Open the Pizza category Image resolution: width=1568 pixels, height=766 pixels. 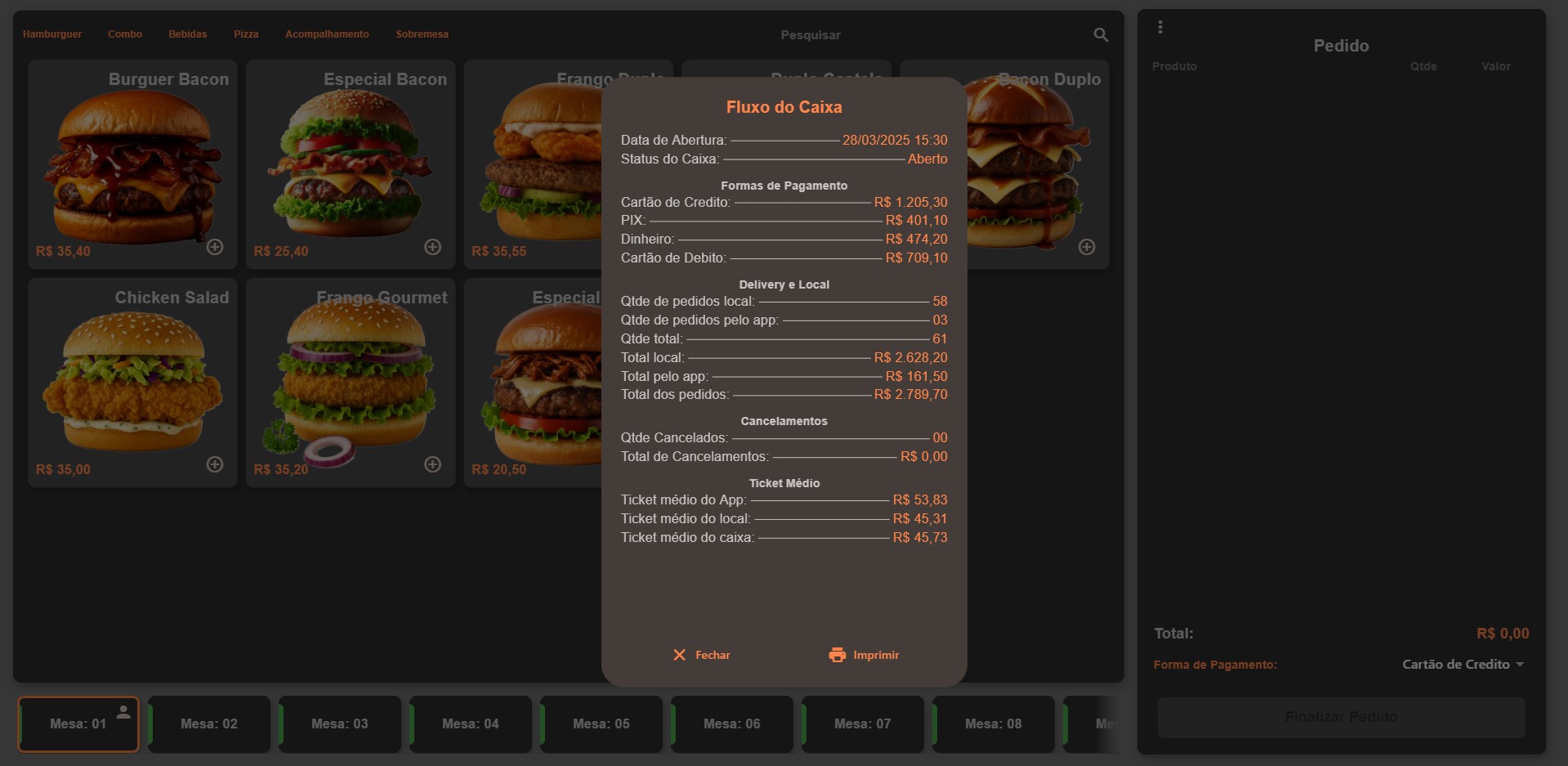[x=246, y=34]
